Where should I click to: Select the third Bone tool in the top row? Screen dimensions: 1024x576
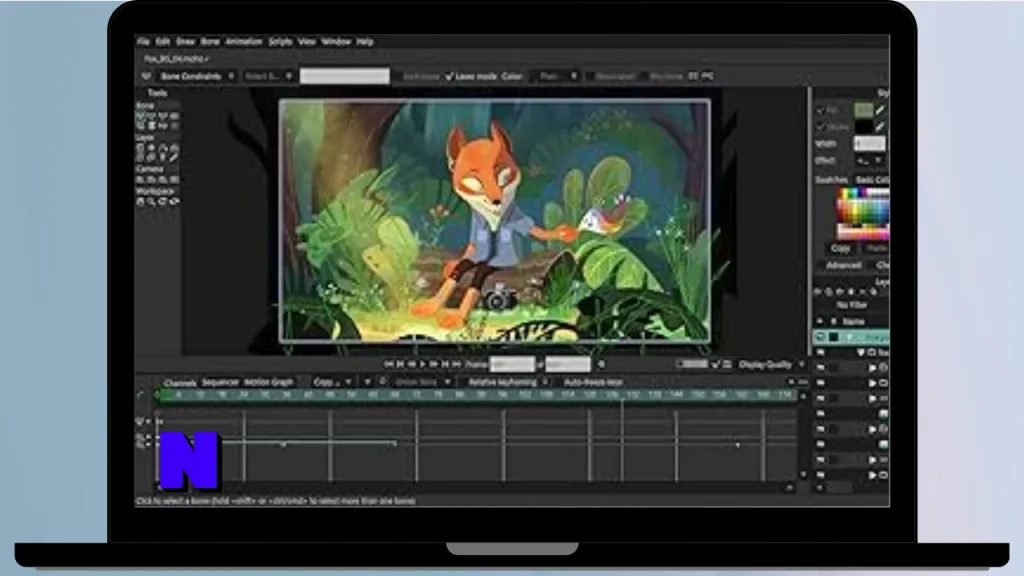pyautogui.click(x=163, y=116)
